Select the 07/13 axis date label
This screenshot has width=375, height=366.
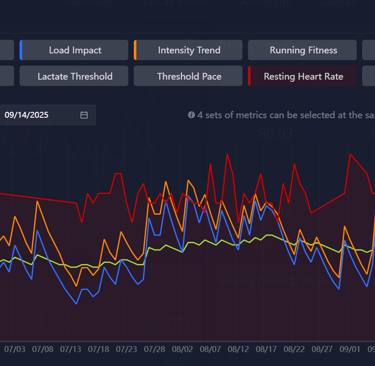pos(71,349)
